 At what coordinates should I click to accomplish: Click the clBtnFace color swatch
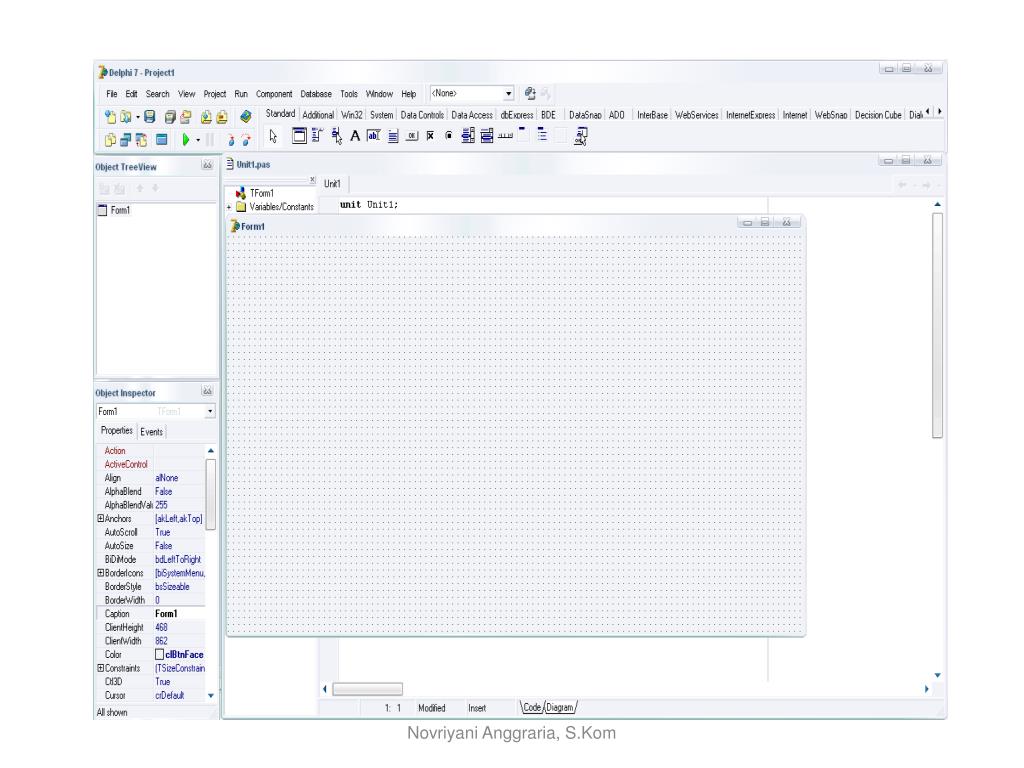[x=159, y=654]
